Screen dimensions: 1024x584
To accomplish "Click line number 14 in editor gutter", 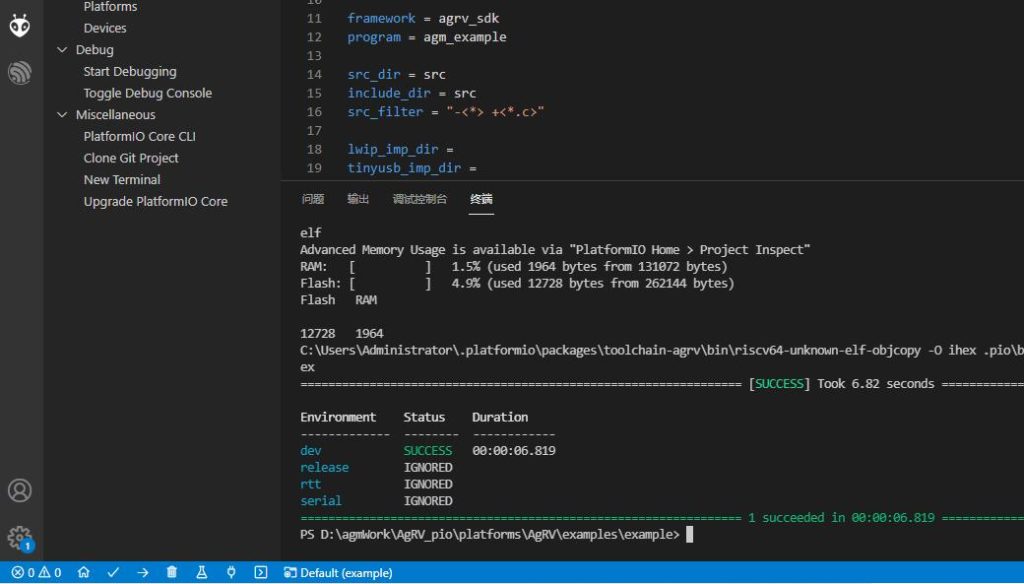I will [314, 74].
